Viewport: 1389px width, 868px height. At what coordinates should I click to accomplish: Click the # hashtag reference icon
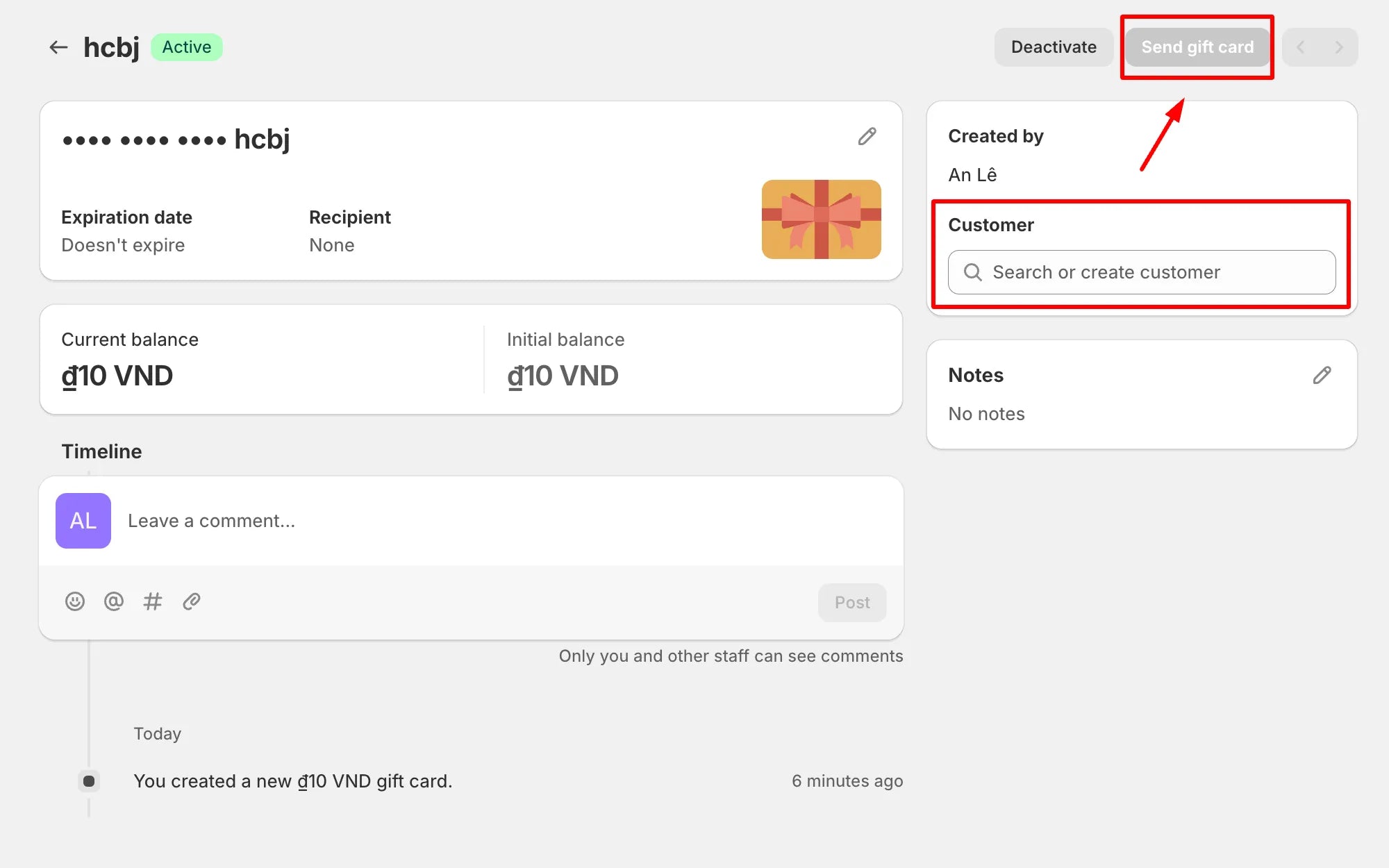(x=153, y=601)
